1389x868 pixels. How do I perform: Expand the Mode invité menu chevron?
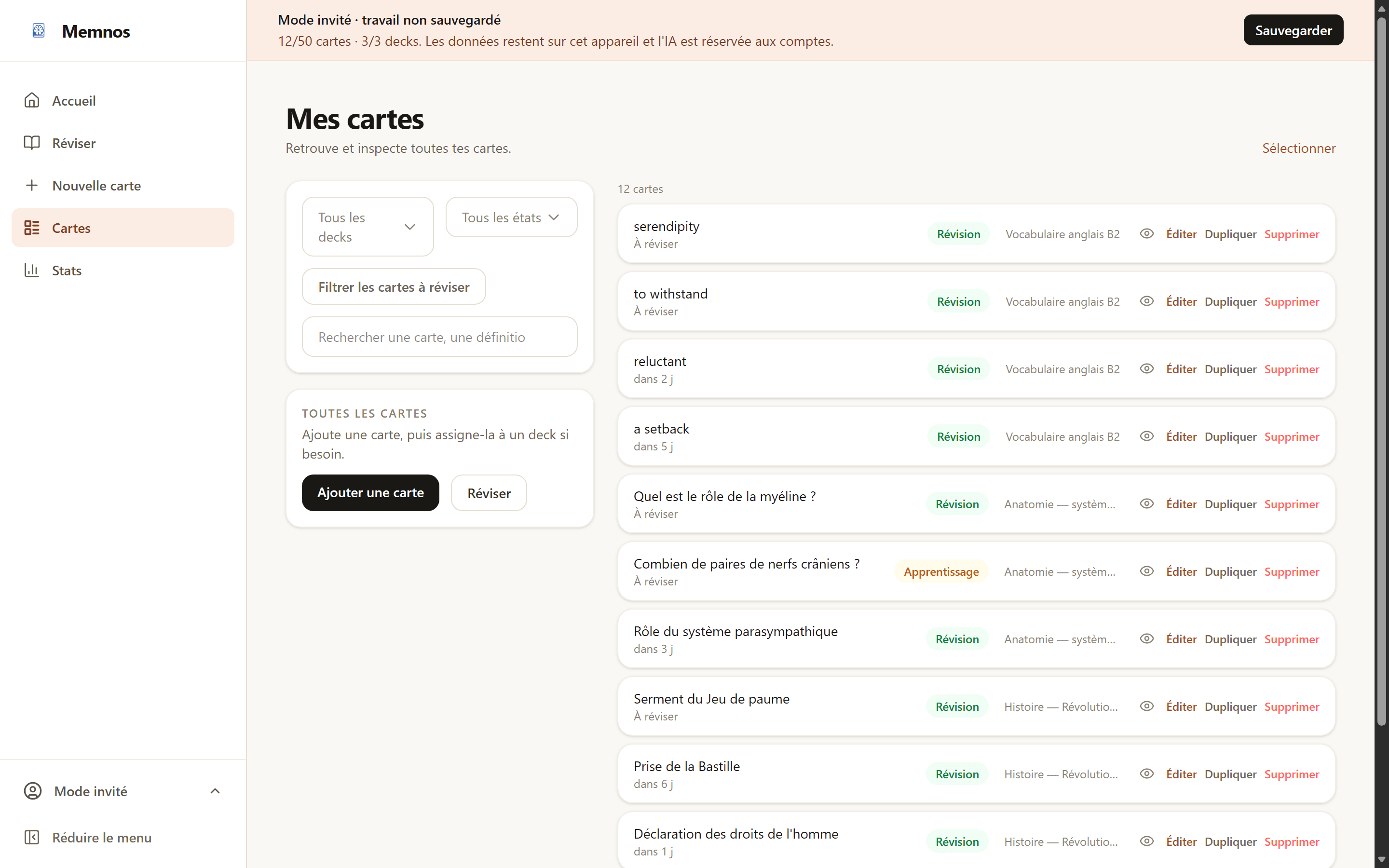pos(215,791)
